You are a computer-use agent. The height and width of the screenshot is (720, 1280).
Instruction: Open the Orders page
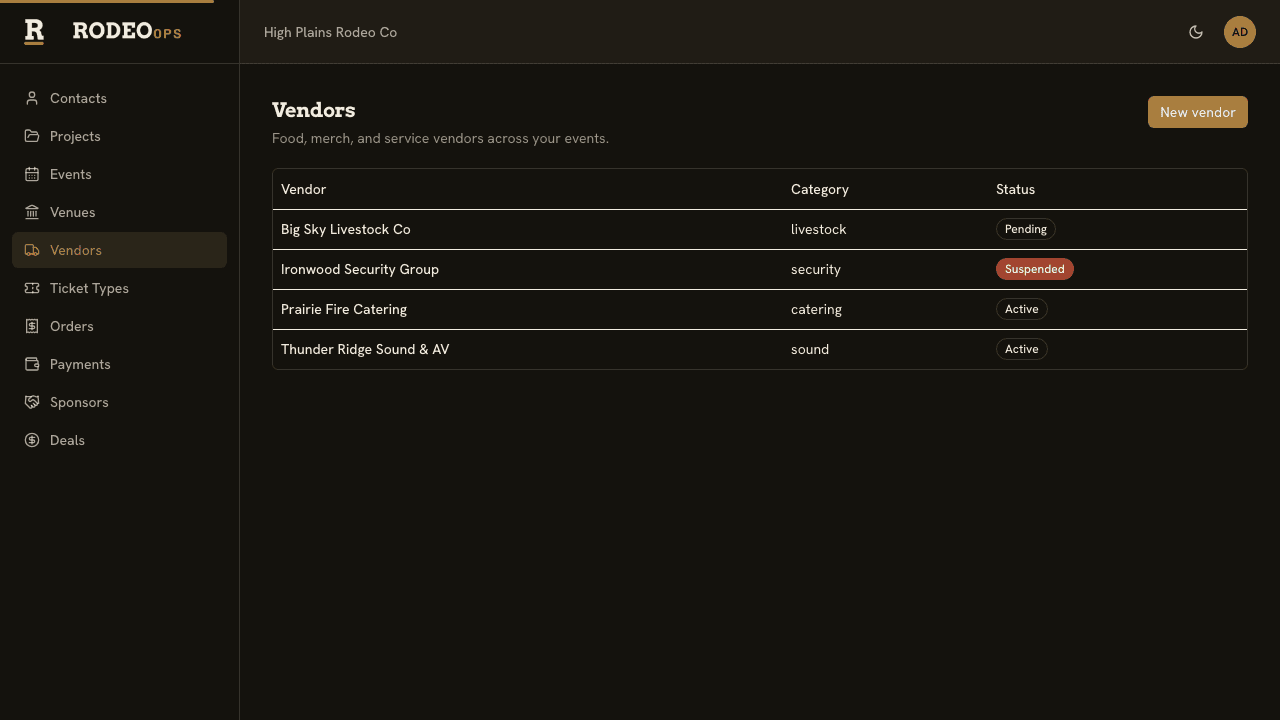119,326
